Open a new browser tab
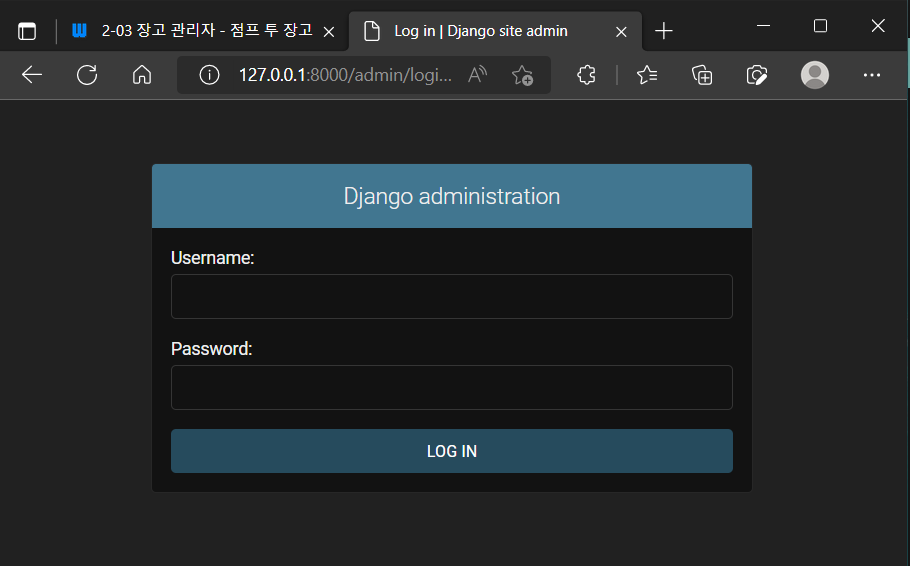Viewport: 910px width, 566px height. pyautogui.click(x=663, y=31)
